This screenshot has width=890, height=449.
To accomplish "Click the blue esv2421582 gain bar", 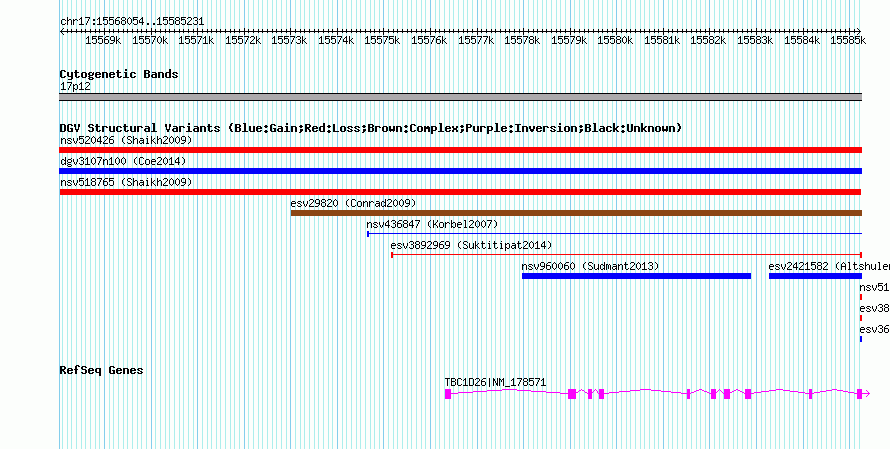I will (815, 276).
